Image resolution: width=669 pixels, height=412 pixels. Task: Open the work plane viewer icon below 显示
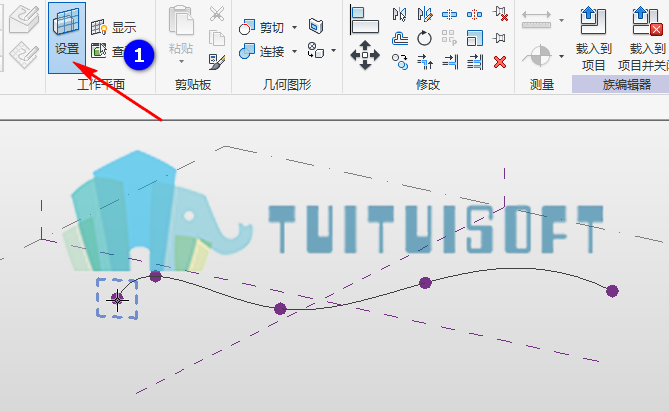(99, 51)
